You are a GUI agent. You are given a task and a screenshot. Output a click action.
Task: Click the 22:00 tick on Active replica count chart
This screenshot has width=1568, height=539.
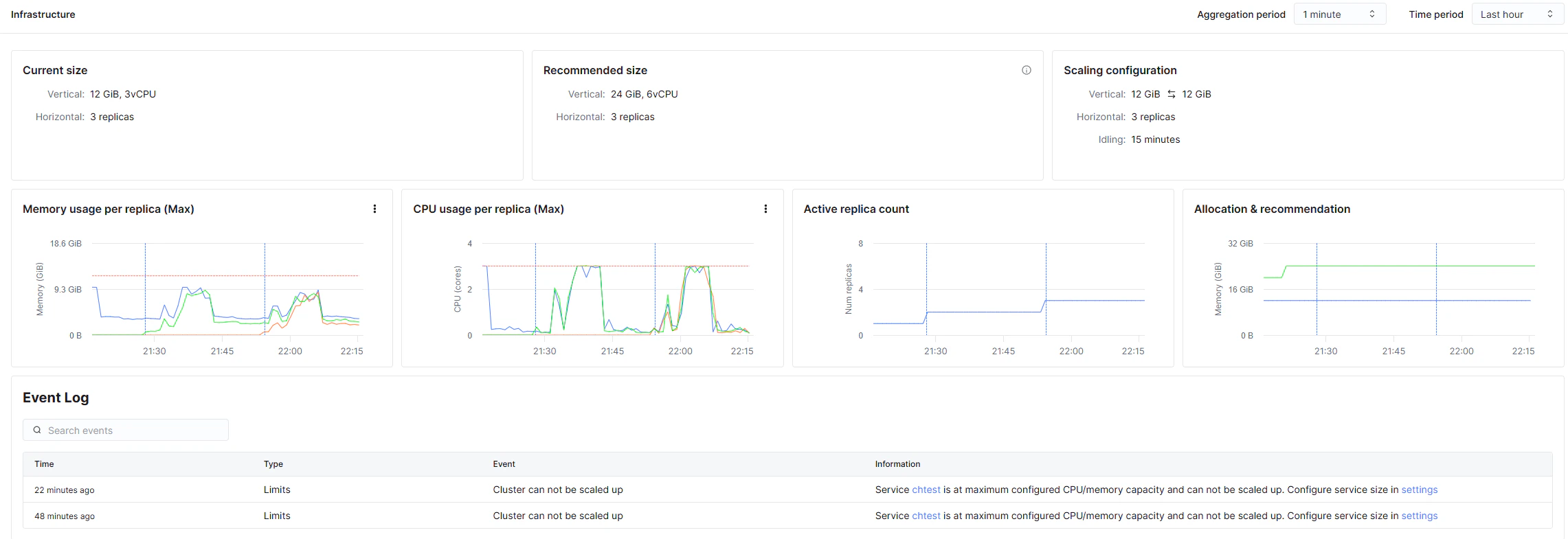(1071, 351)
